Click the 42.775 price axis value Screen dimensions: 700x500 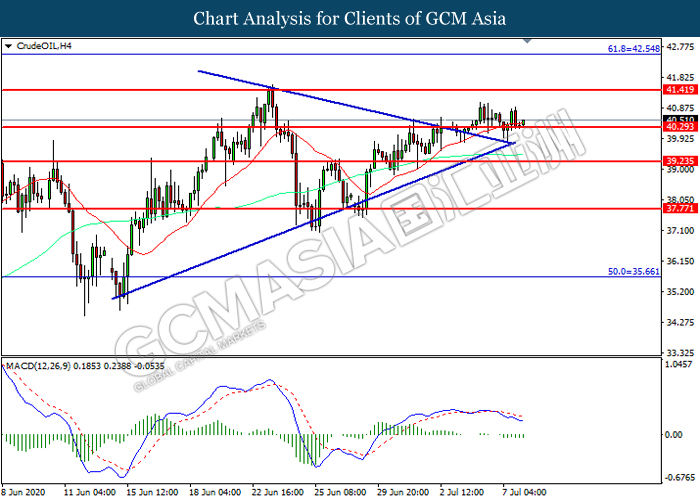tap(680, 47)
